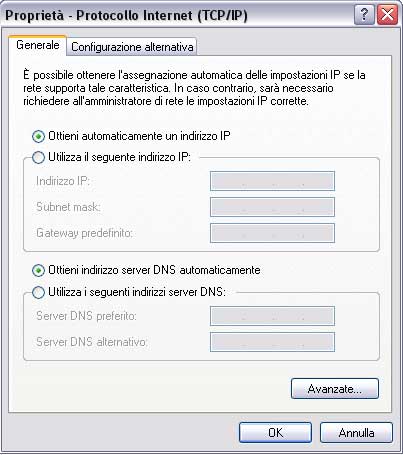Click the Subnet mask label
The image size is (403, 455).
point(68,207)
